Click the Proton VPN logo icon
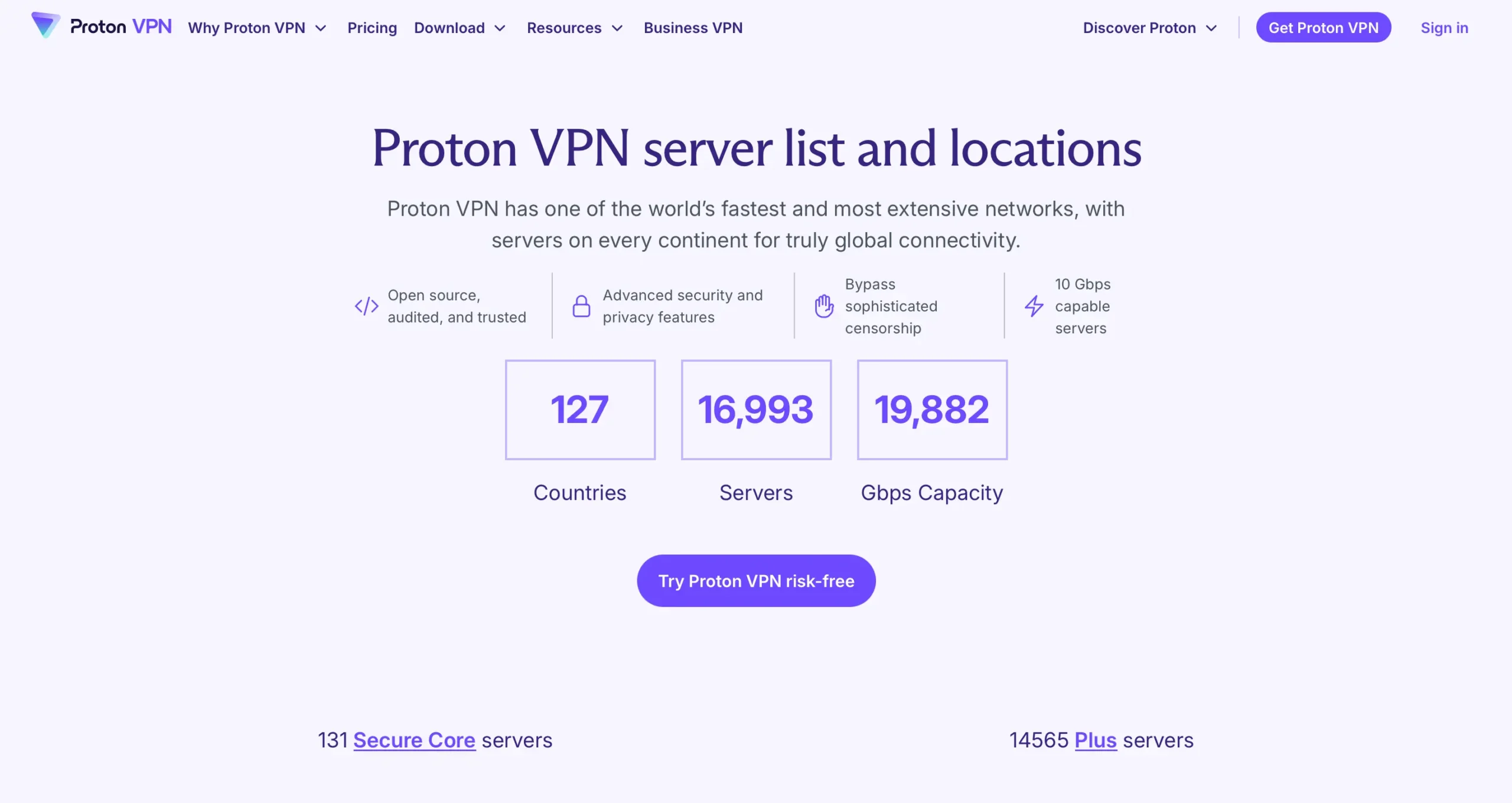Screen dimensions: 1512x803 click(46, 25)
